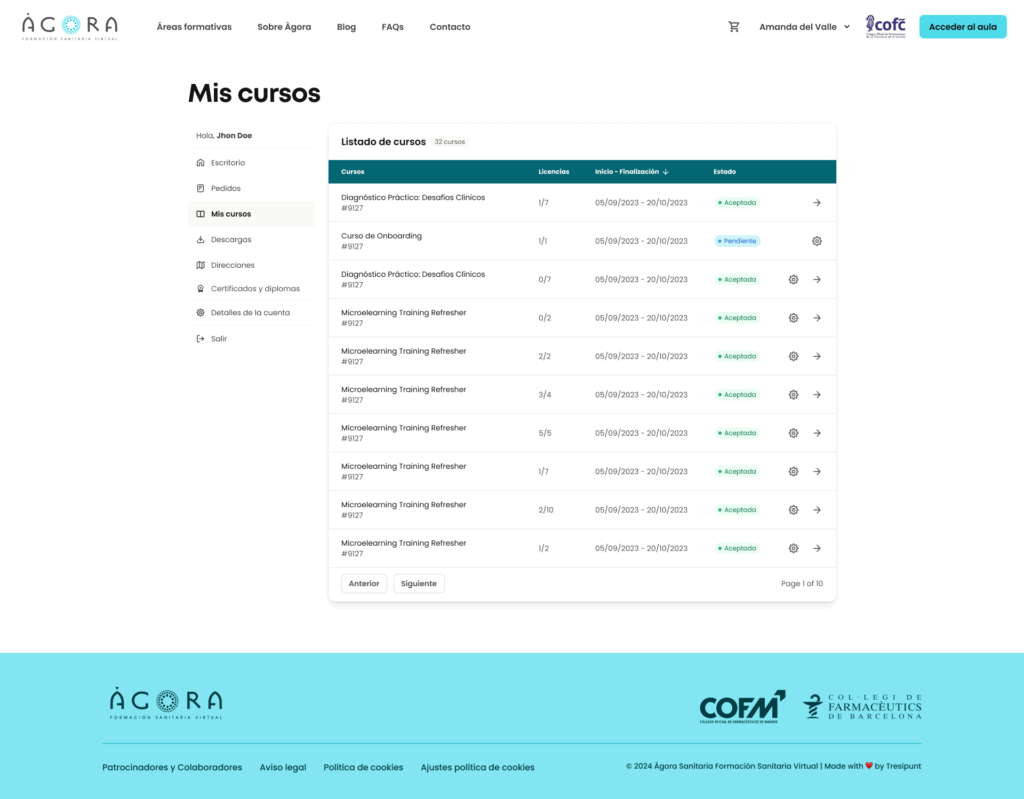Select Descargas in the sidebar
1024x799 pixels.
point(231,240)
